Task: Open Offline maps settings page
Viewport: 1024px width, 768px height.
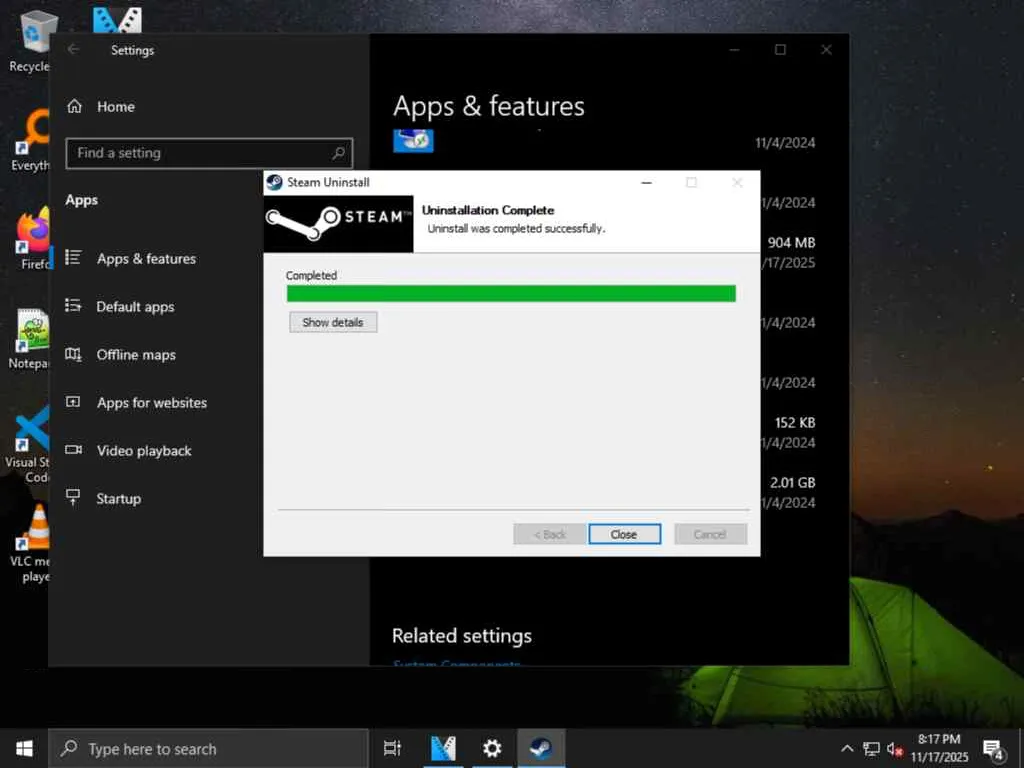Action: [x=136, y=355]
